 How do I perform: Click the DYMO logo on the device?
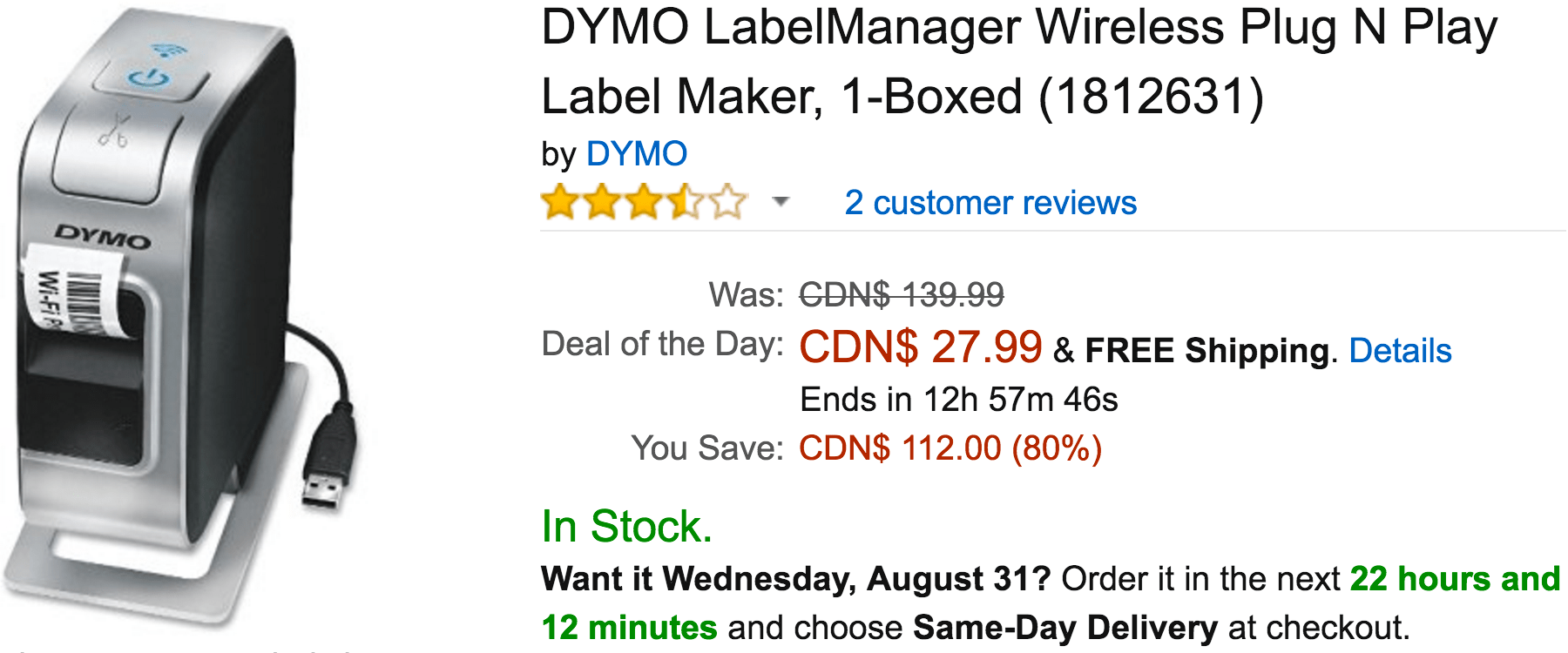point(103,236)
